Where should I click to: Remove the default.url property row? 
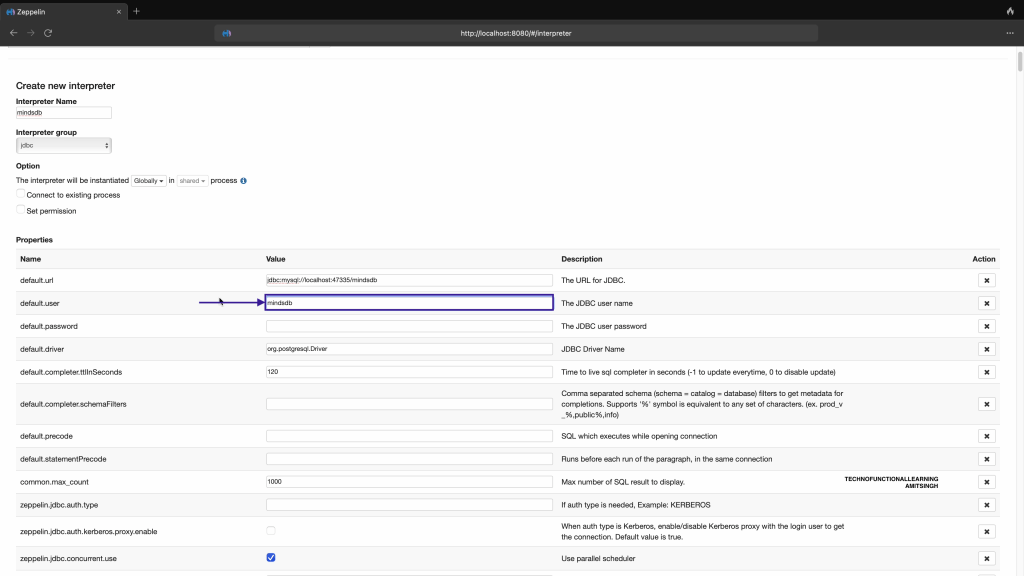point(985,281)
